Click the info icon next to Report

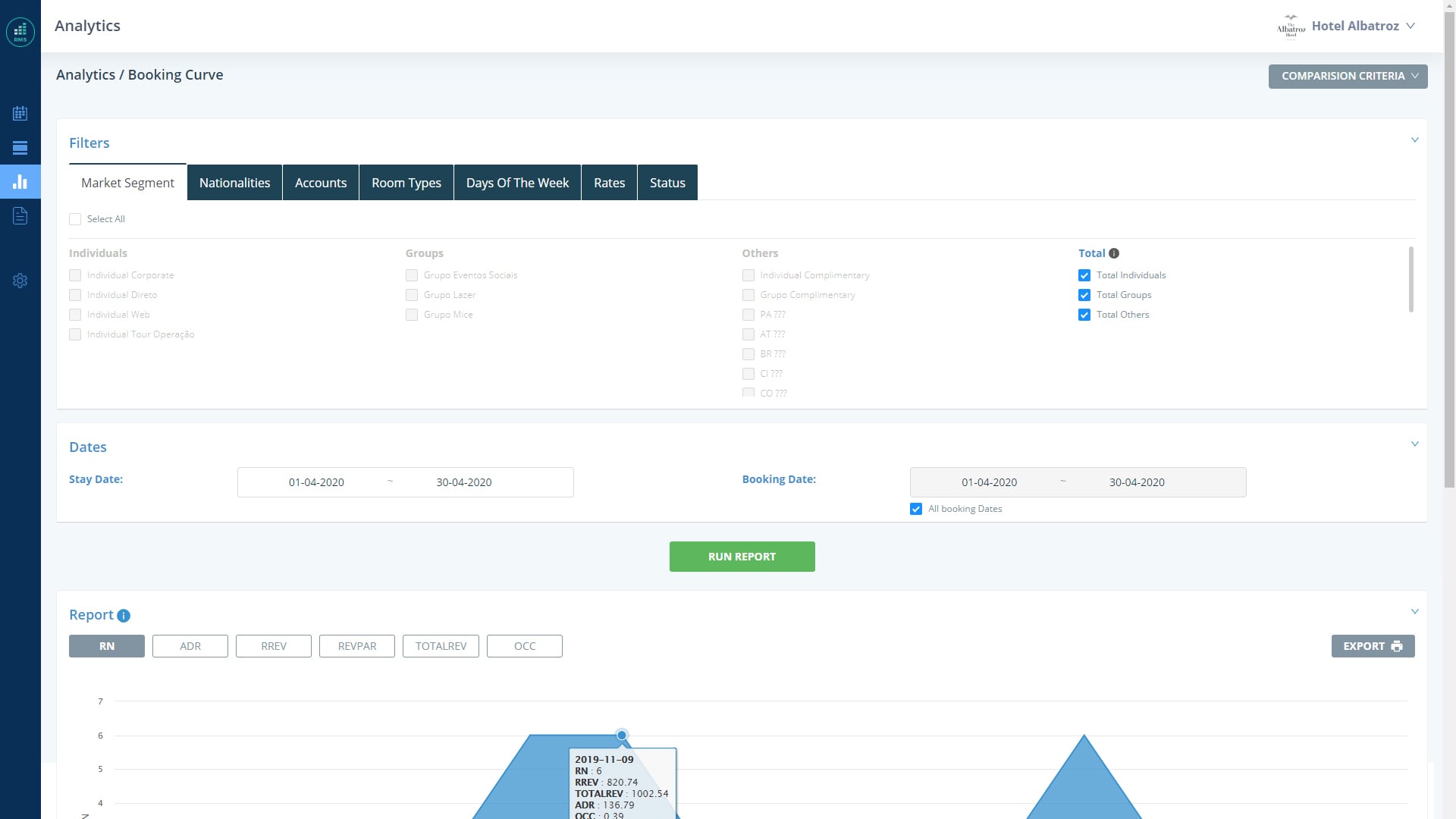click(124, 616)
